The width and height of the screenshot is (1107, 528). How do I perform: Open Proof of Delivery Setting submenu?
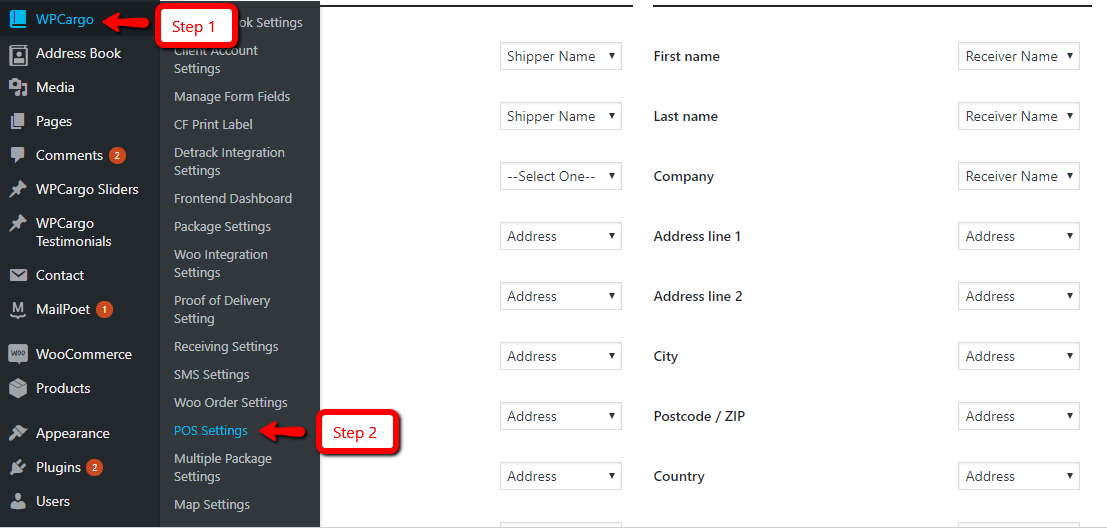click(x=222, y=309)
